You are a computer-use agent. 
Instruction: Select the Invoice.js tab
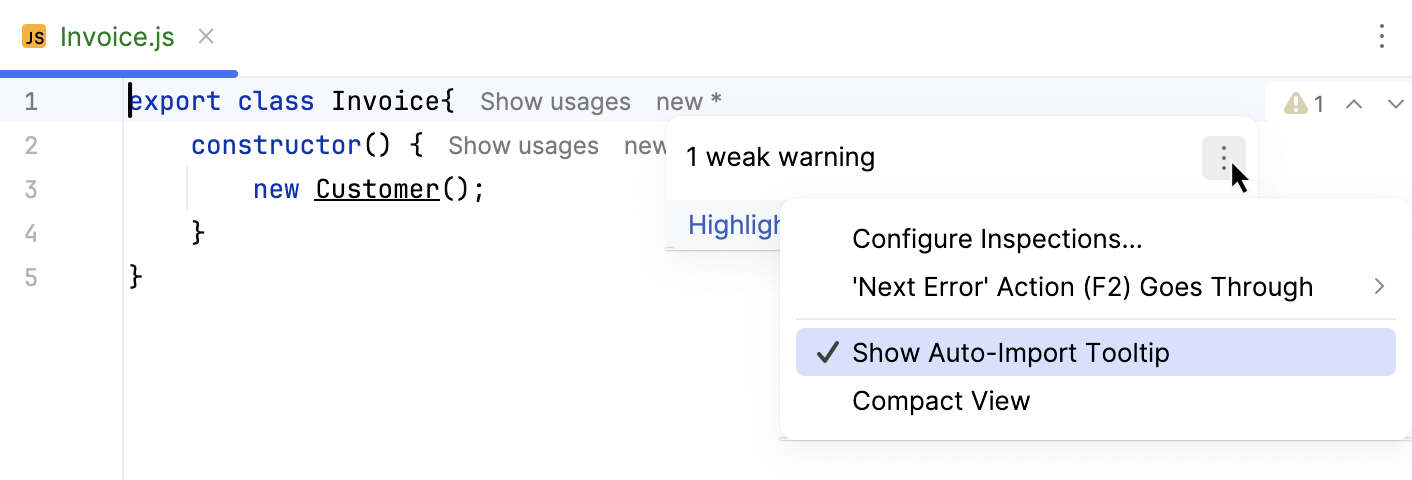pos(117,38)
